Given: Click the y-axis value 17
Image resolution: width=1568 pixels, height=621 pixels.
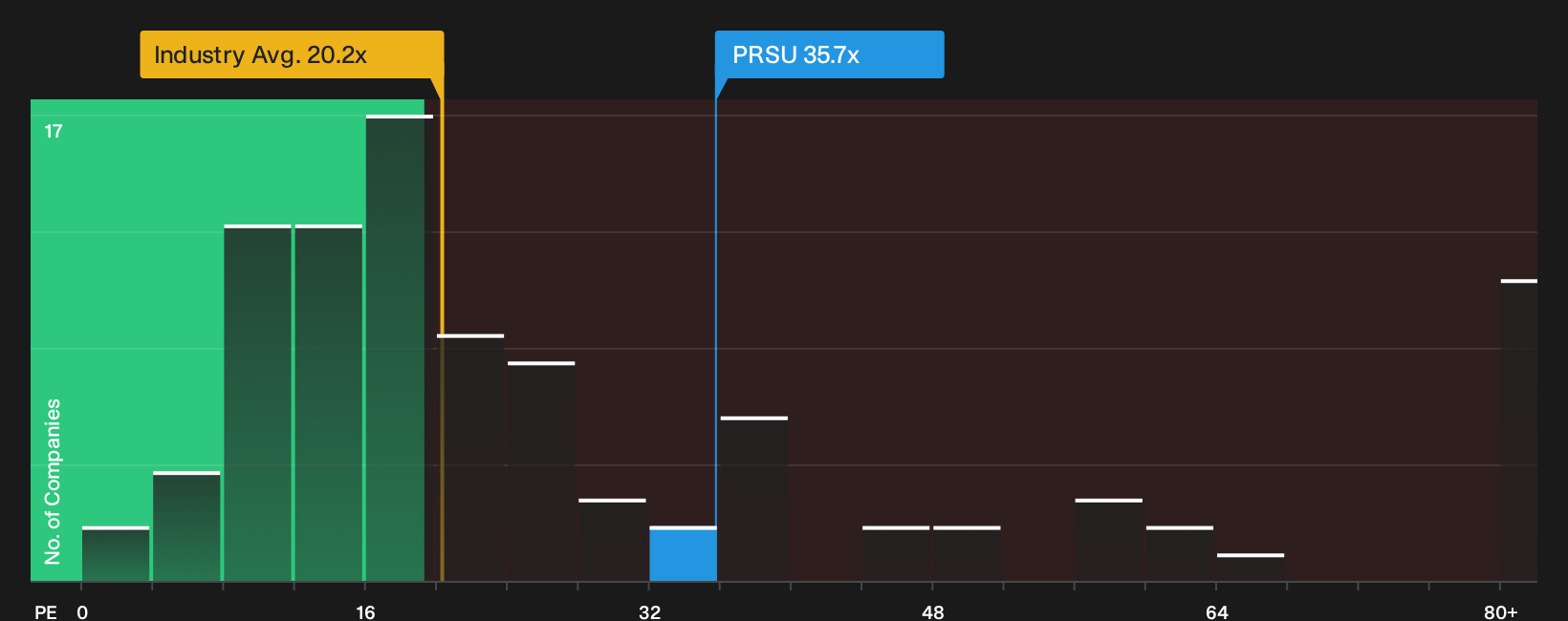Looking at the screenshot, I should [x=54, y=132].
